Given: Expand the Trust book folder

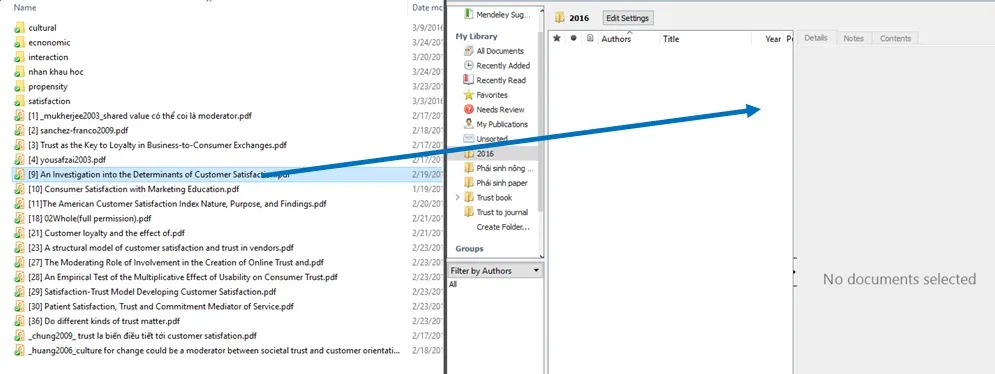Looking at the screenshot, I should point(458,197).
